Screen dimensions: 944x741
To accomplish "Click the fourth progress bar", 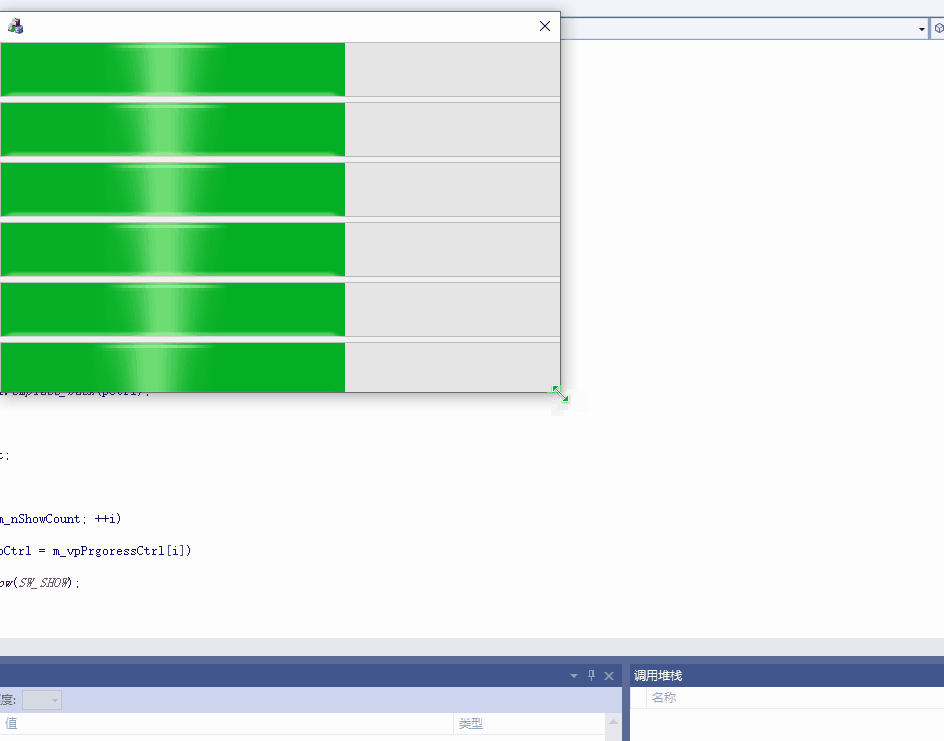I will click(280, 249).
